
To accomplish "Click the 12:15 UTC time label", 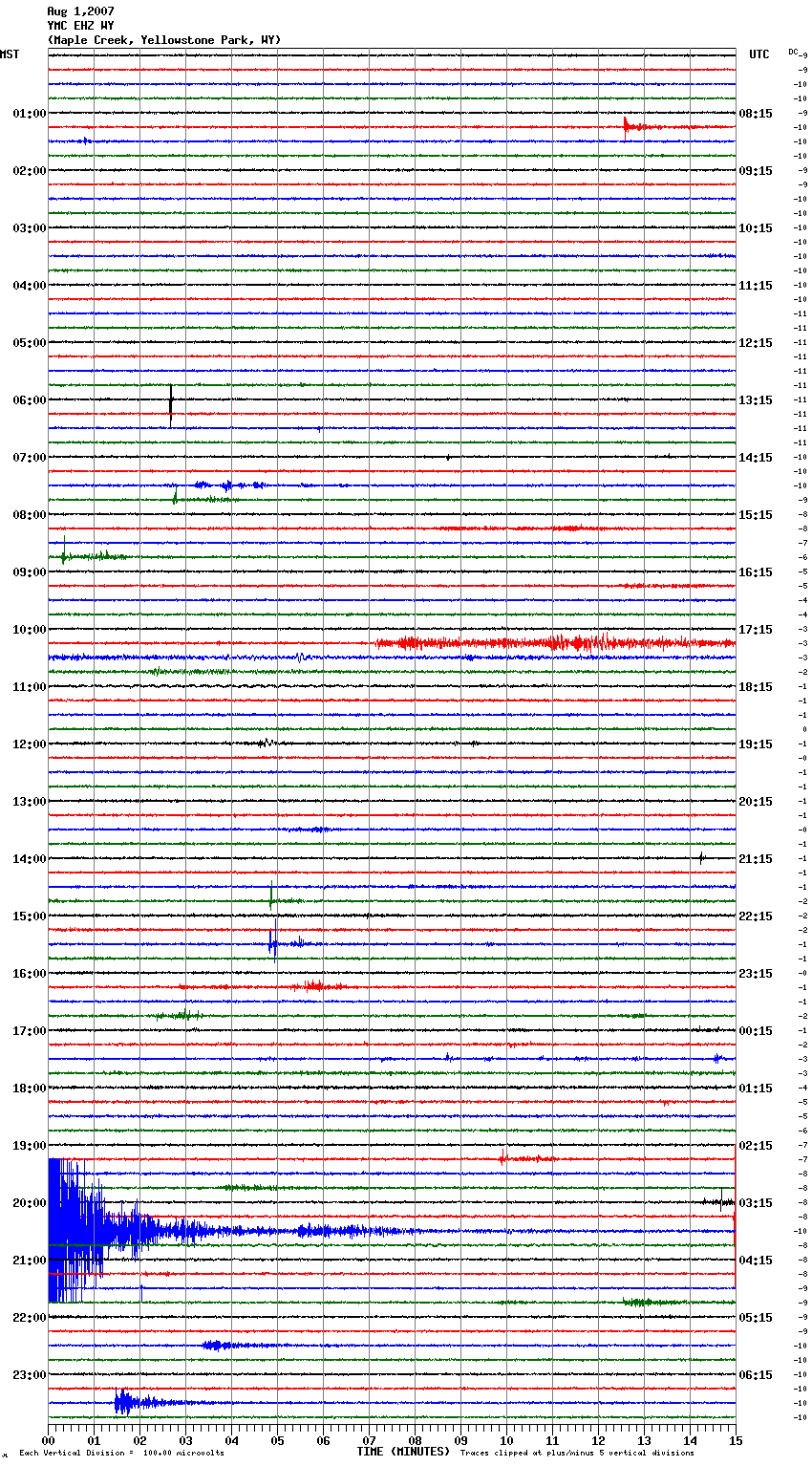I will (756, 343).
